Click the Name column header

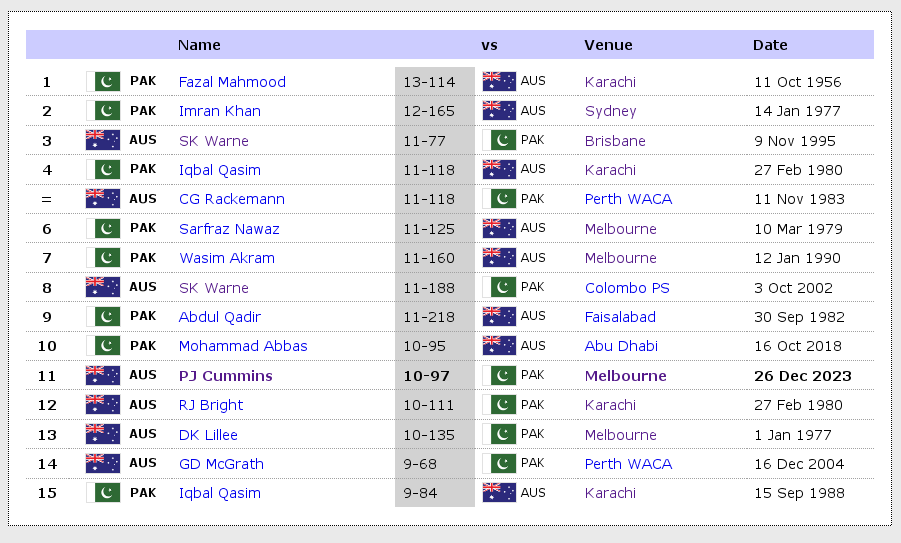tap(199, 45)
